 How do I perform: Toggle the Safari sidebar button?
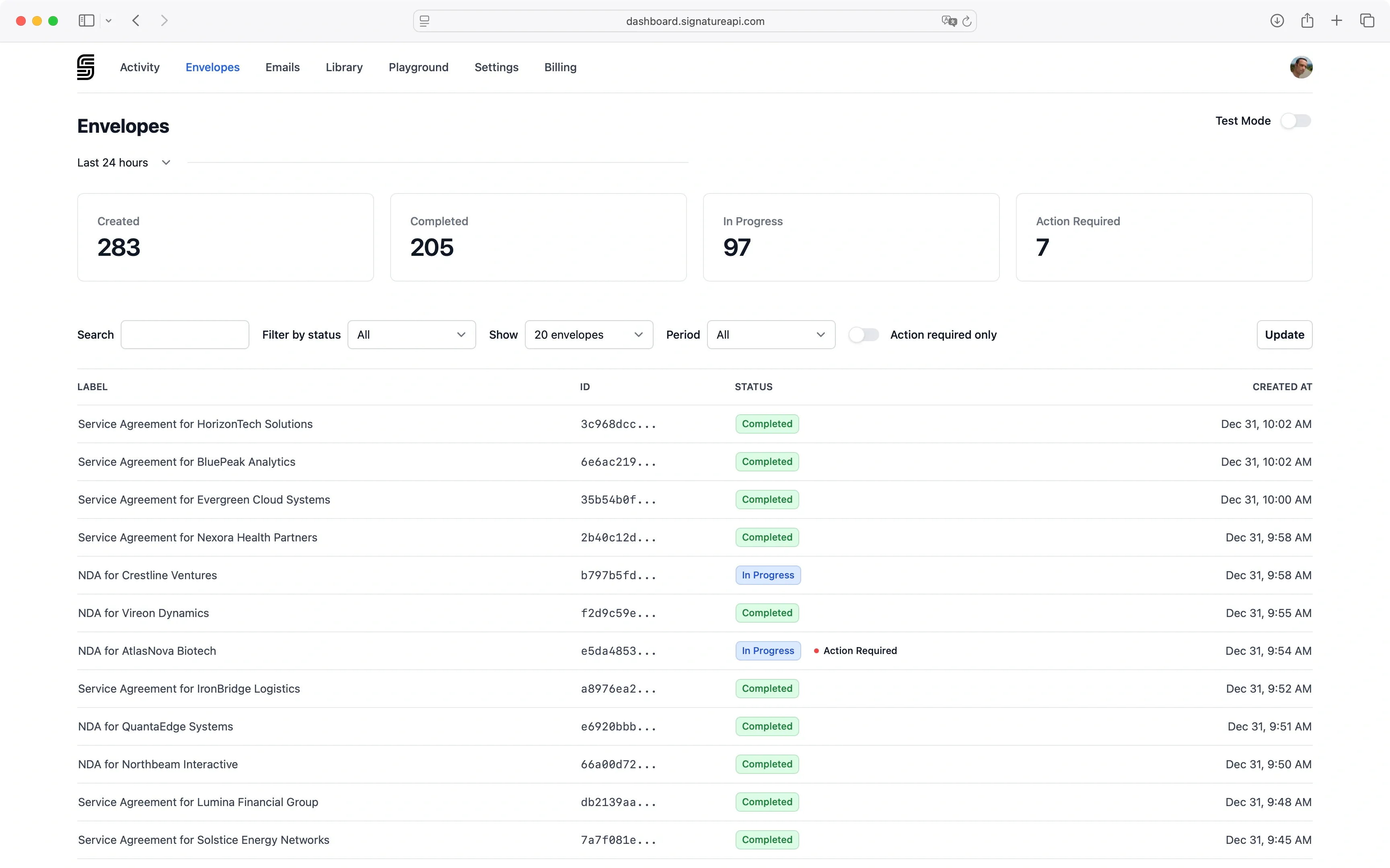point(86,21)
